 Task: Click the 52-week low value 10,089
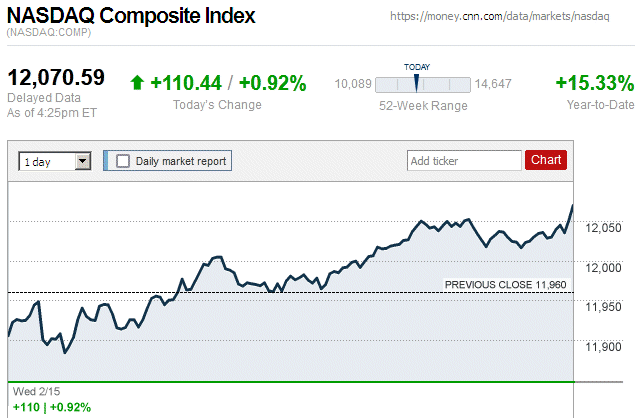pyautogui.click(x=353, y=84)
